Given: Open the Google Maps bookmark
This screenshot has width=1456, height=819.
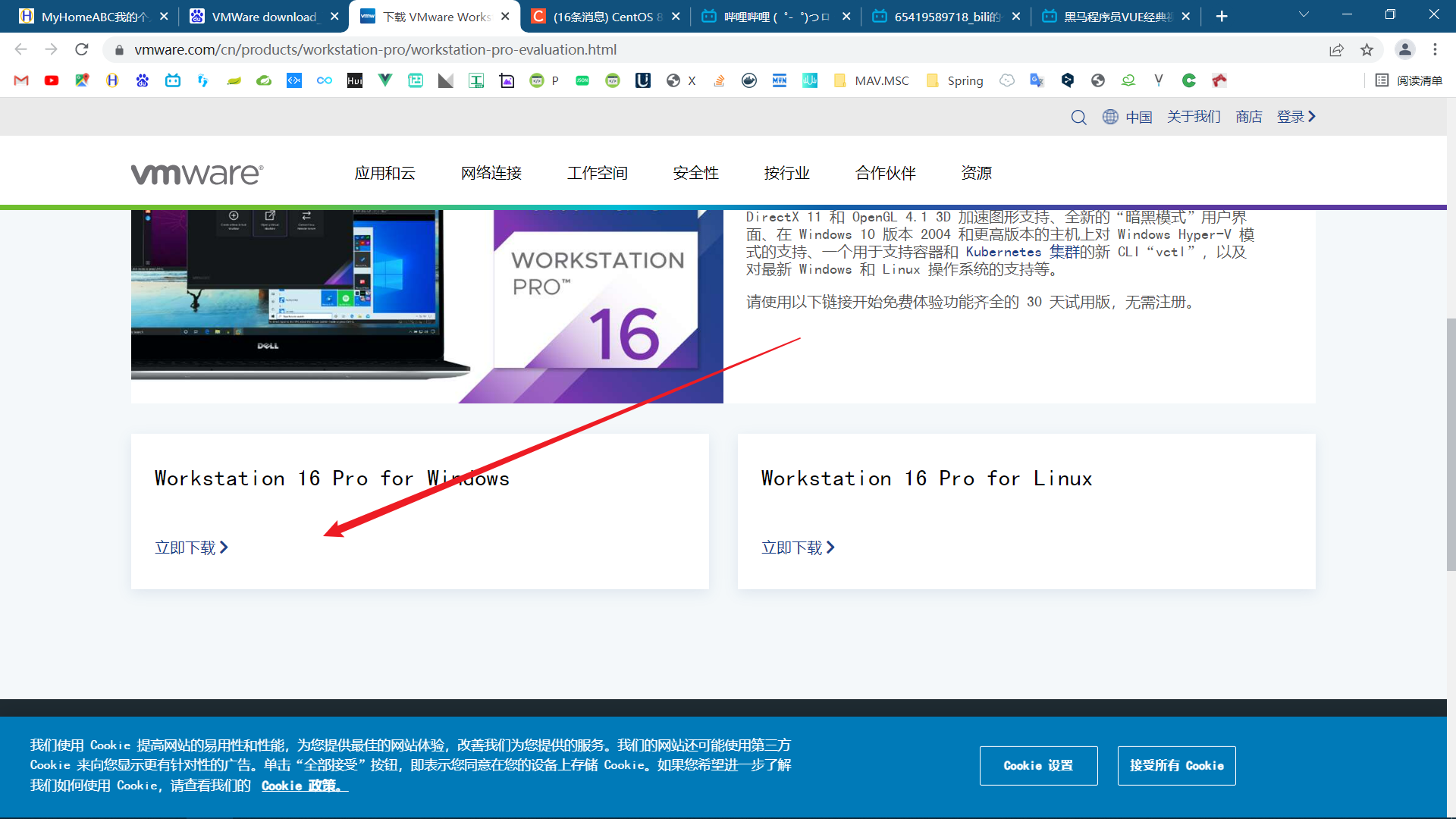Looking at the screenshot, I should [82, 80].
